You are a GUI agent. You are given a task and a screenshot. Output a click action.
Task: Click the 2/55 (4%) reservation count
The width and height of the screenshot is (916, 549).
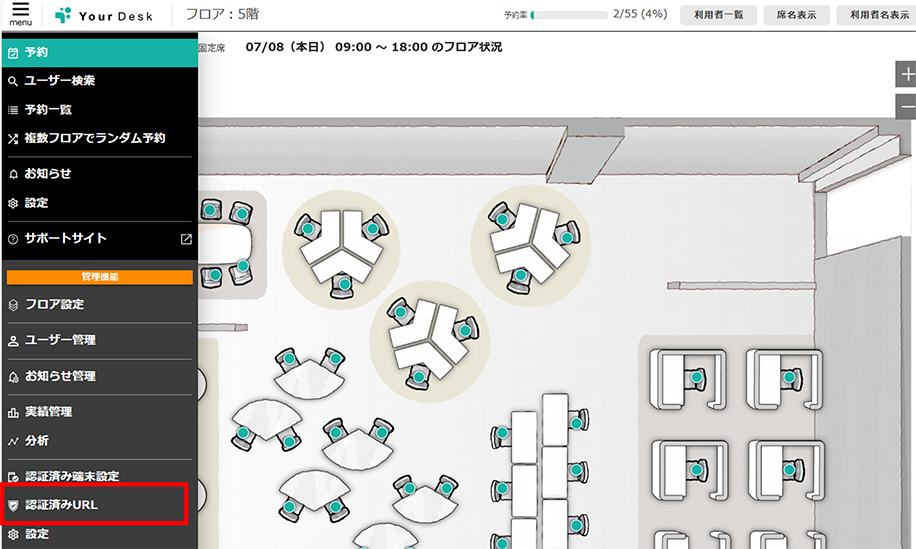[x=640, y=14]
